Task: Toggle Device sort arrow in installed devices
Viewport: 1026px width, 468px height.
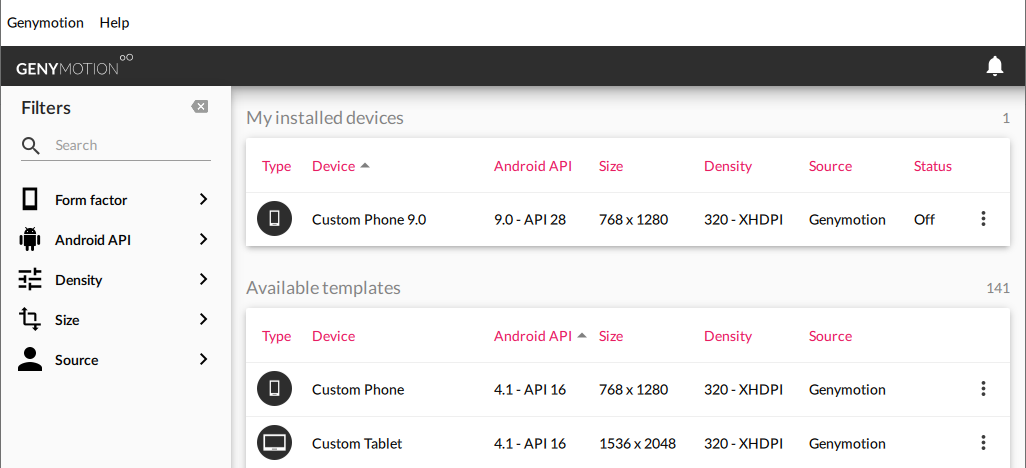Action: coord(365,166)
